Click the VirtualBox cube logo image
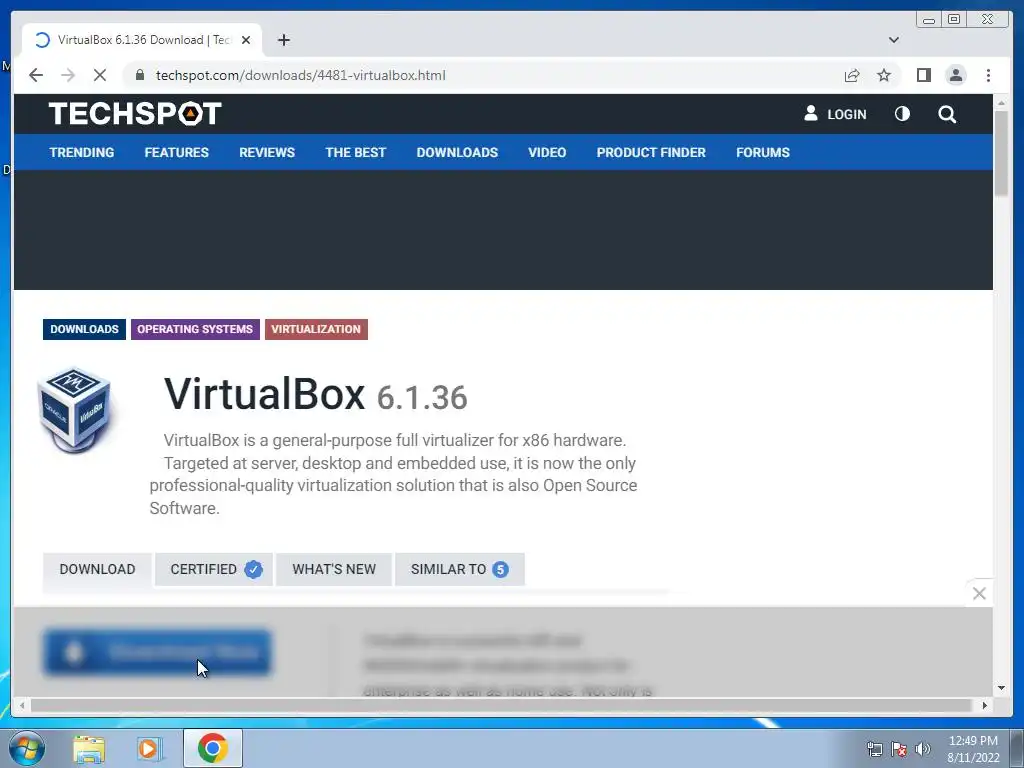This screenshot has width=1024, height=768. [x=76, y=410]
